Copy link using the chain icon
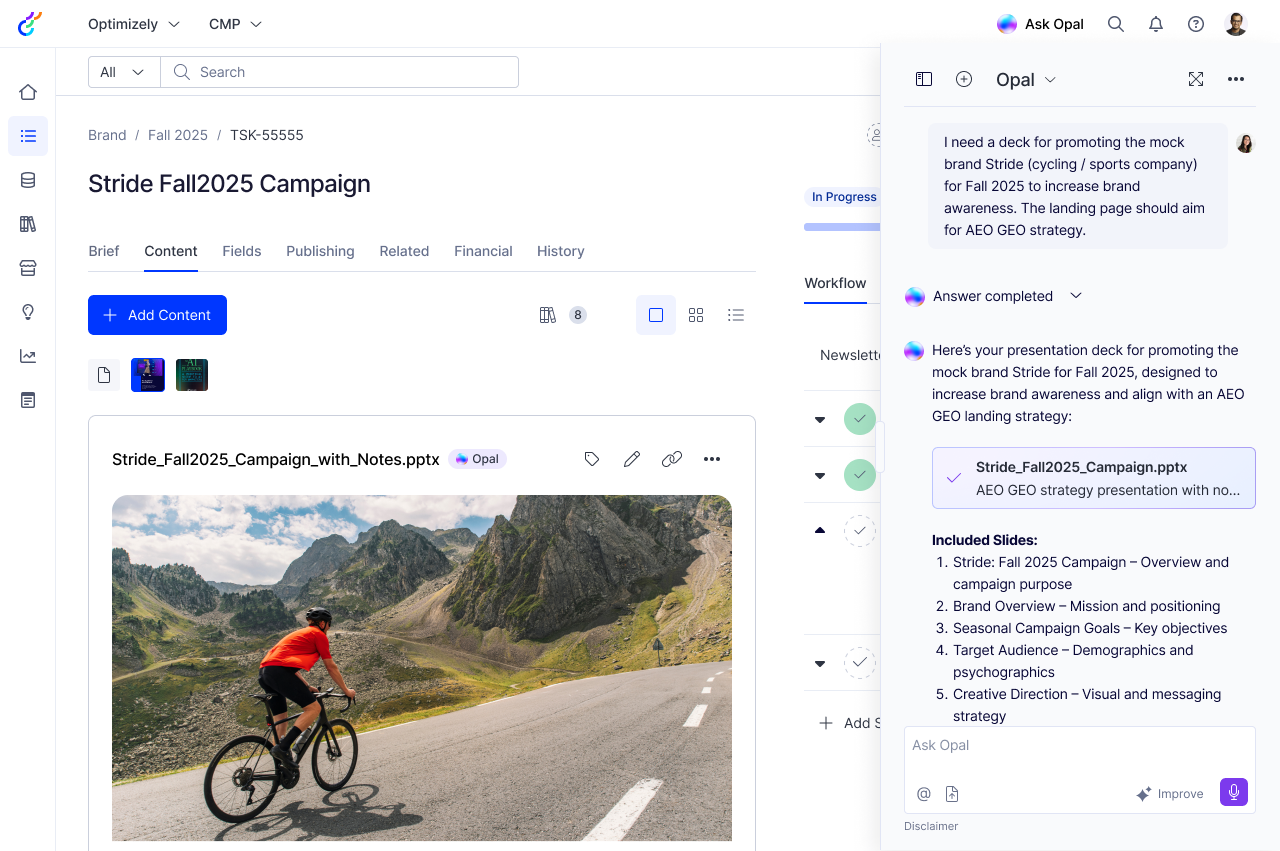 click(x=672, y=459)
